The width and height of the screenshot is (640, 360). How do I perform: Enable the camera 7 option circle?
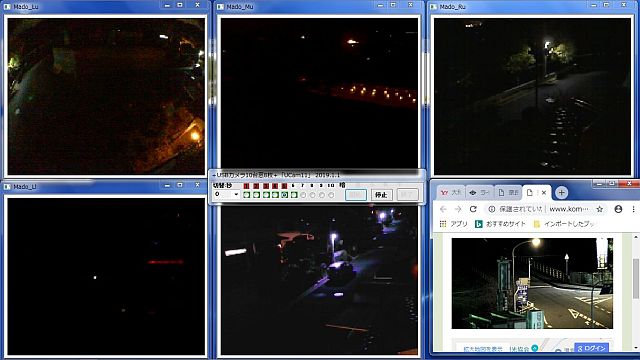click(x=303, y=195)
